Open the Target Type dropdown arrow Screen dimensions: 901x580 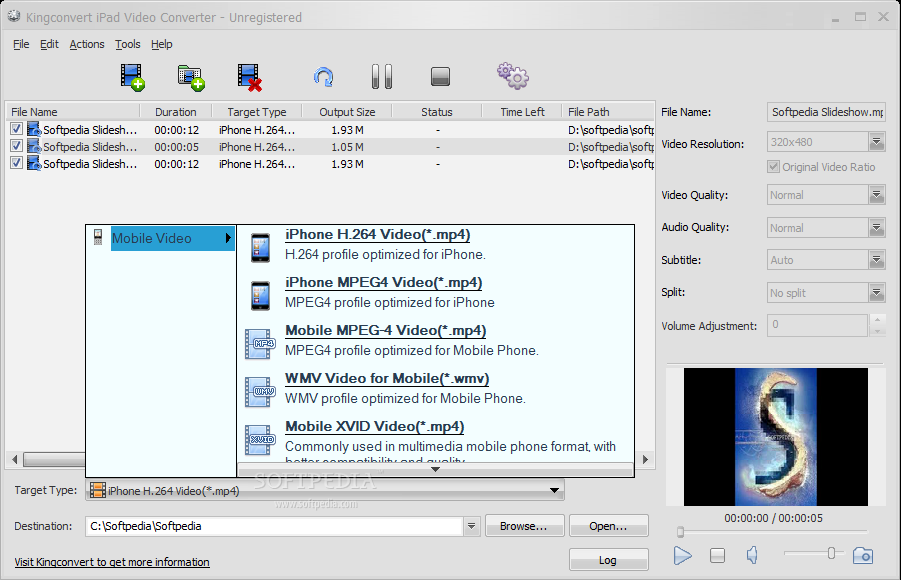tap(554, 490)
